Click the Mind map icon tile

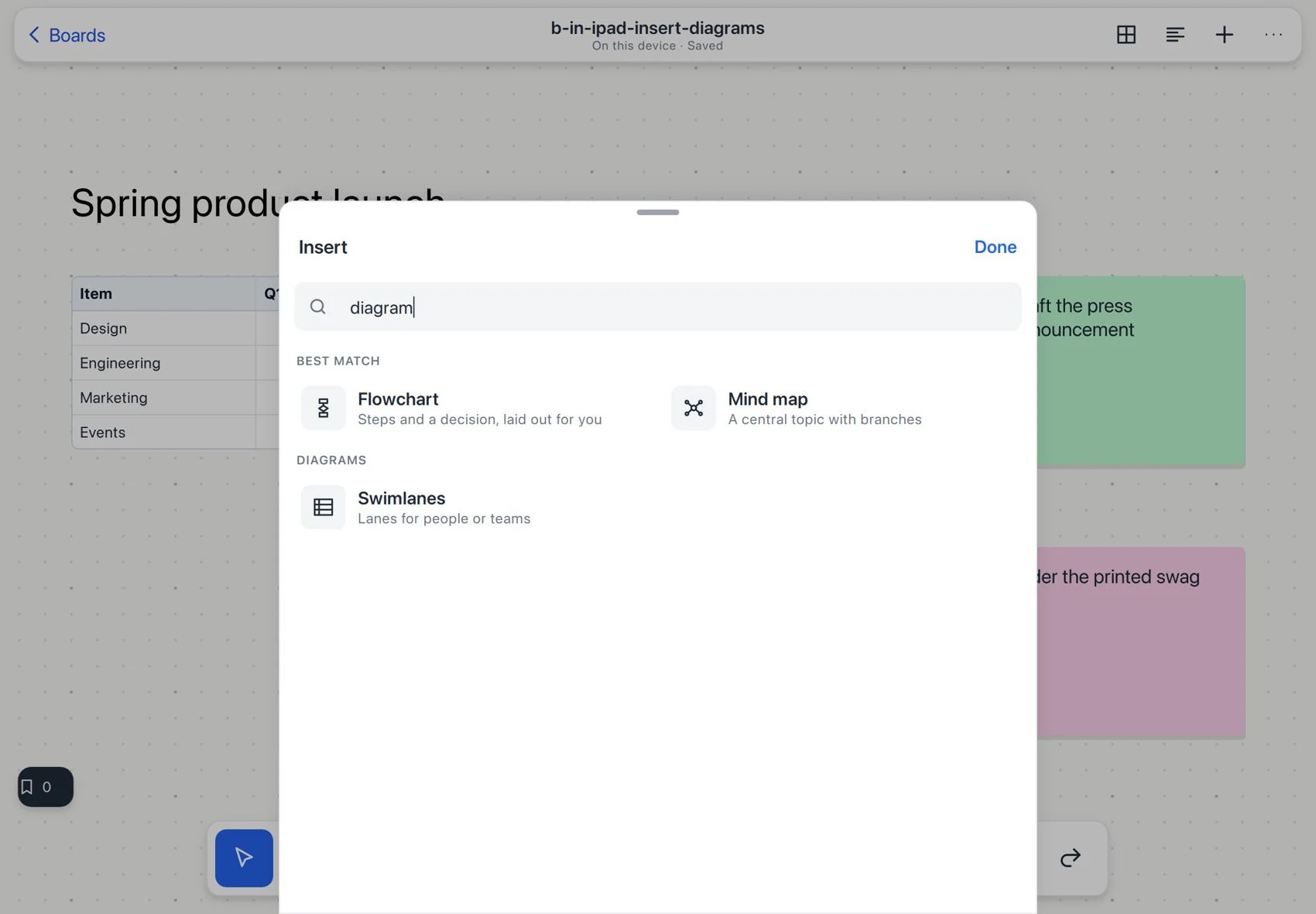pos(694,408)
